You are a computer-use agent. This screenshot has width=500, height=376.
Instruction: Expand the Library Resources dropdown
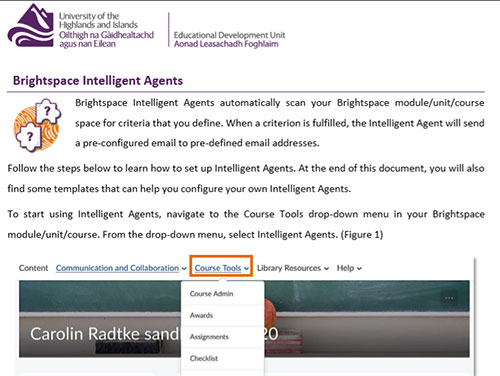[x=293, y=268]
